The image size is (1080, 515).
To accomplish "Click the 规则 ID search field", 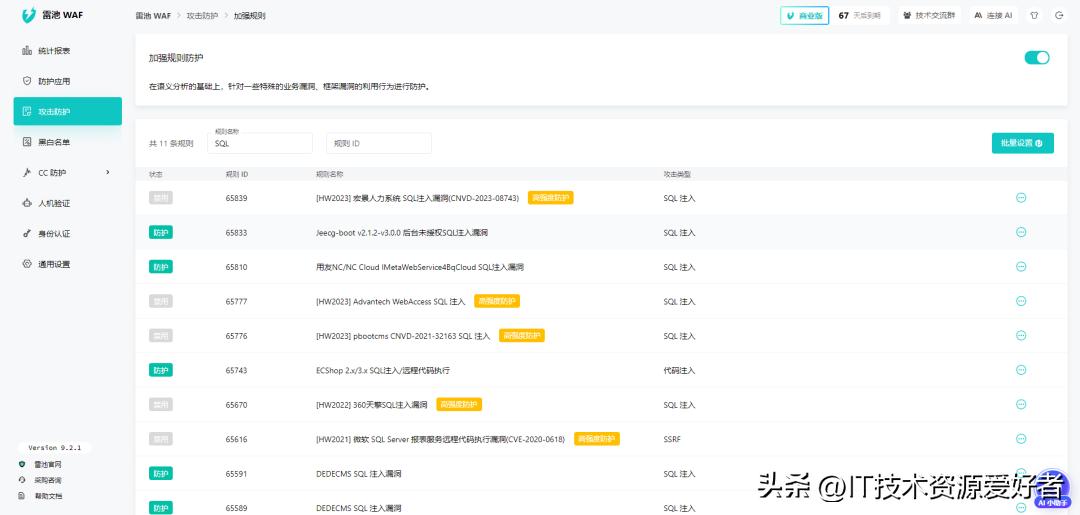I will 378,143.
